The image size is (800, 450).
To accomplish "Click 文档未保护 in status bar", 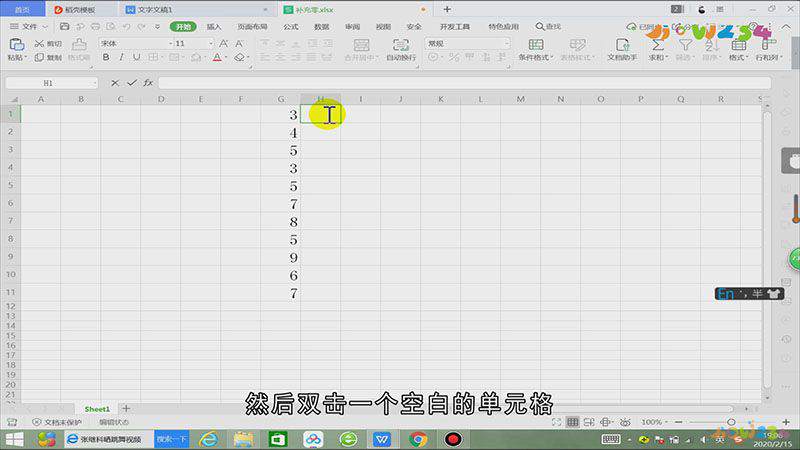I will click(57, 422).
